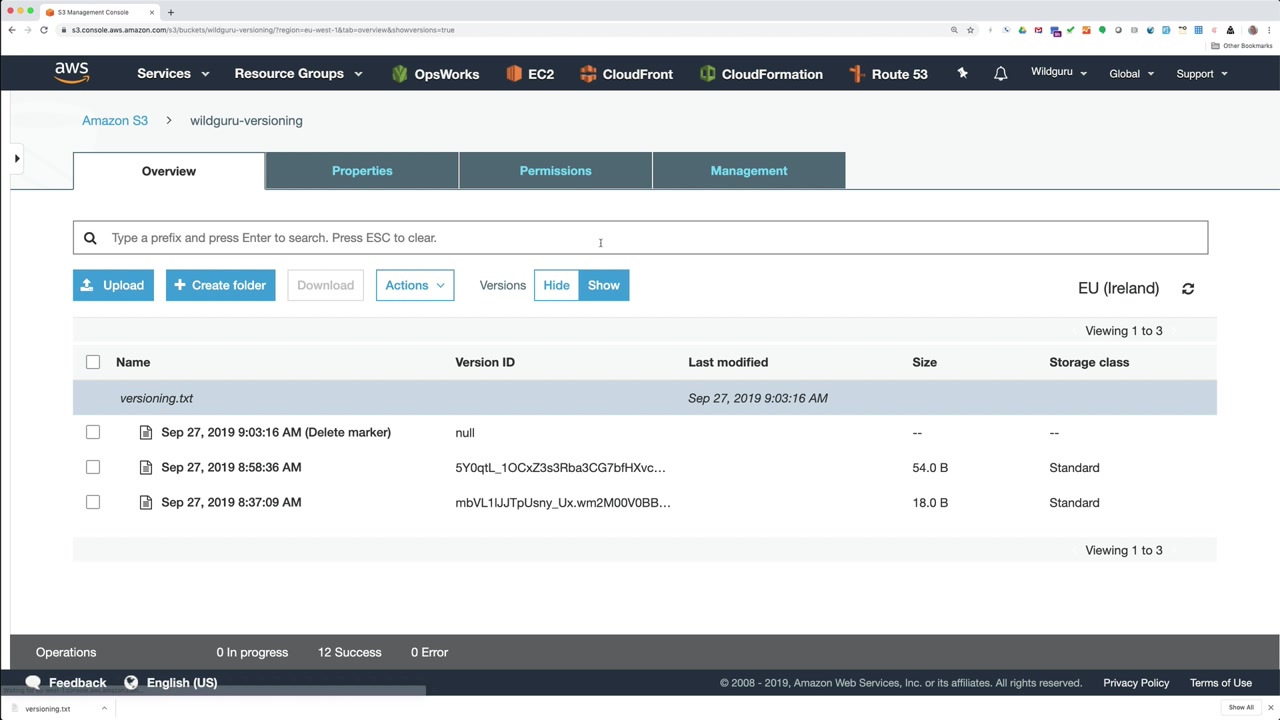This screenshot has width=1280, height=720.
Task: Reload the browser page
Action: [44, 30]
